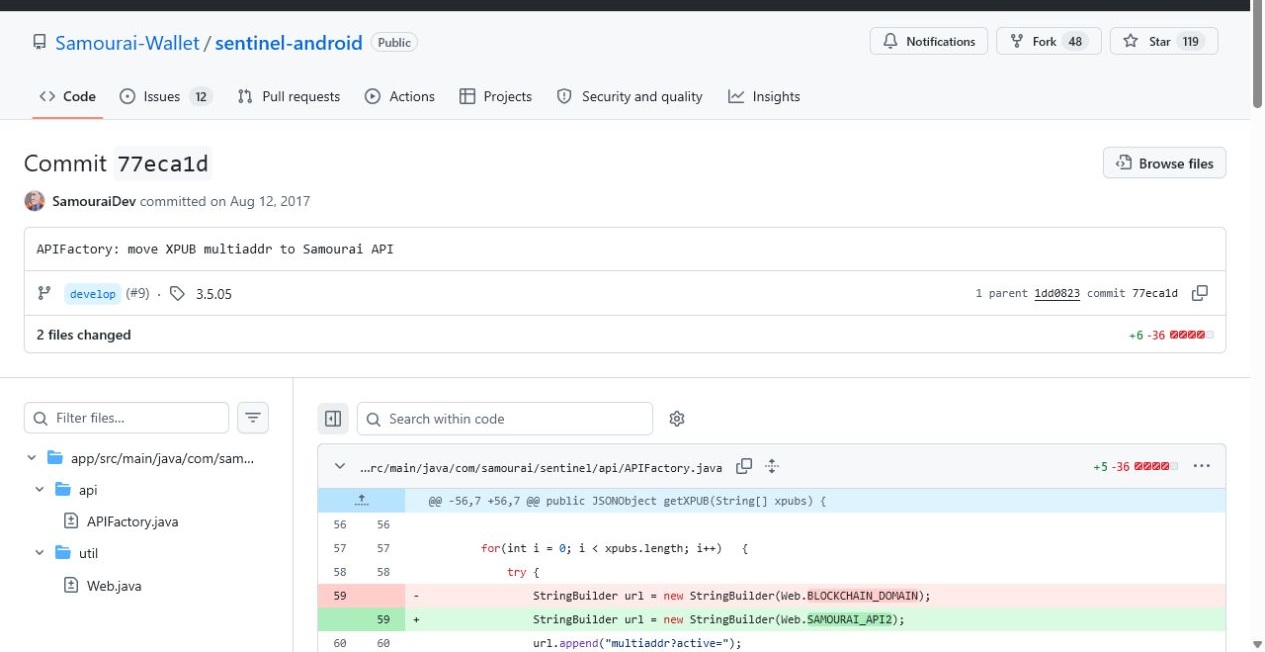
Task: Click the Notifications button
Action: [929, 41]
